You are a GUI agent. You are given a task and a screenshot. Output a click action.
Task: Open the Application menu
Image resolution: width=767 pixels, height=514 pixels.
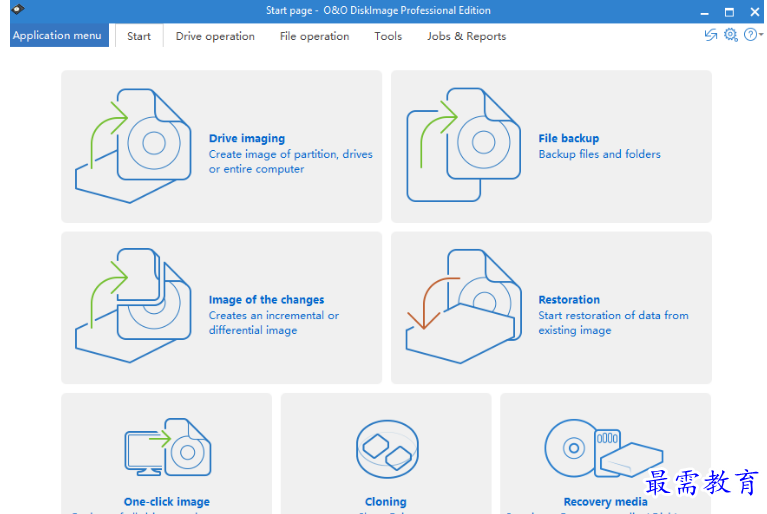click(x=59, y=35)
